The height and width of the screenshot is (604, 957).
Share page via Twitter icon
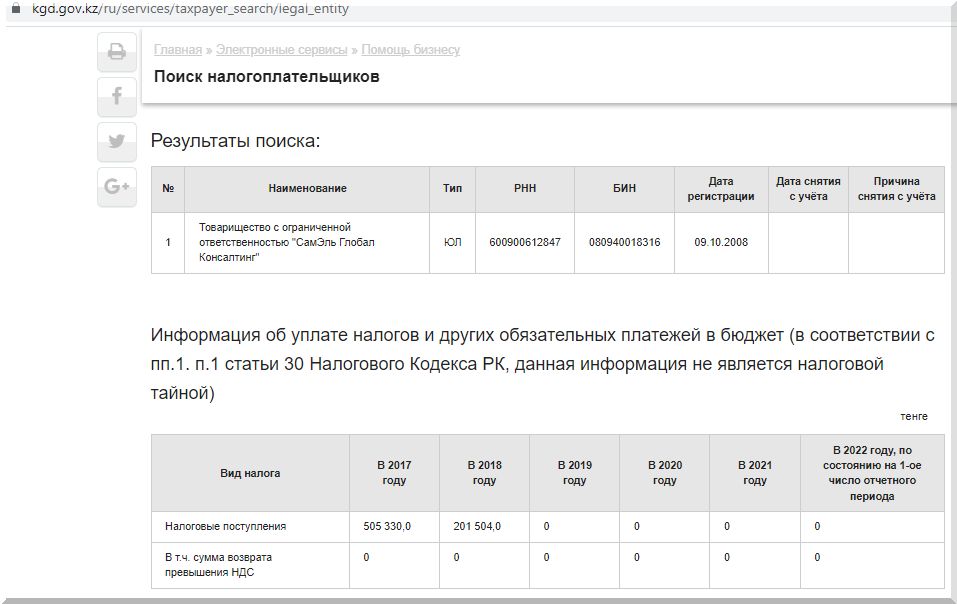117,142
